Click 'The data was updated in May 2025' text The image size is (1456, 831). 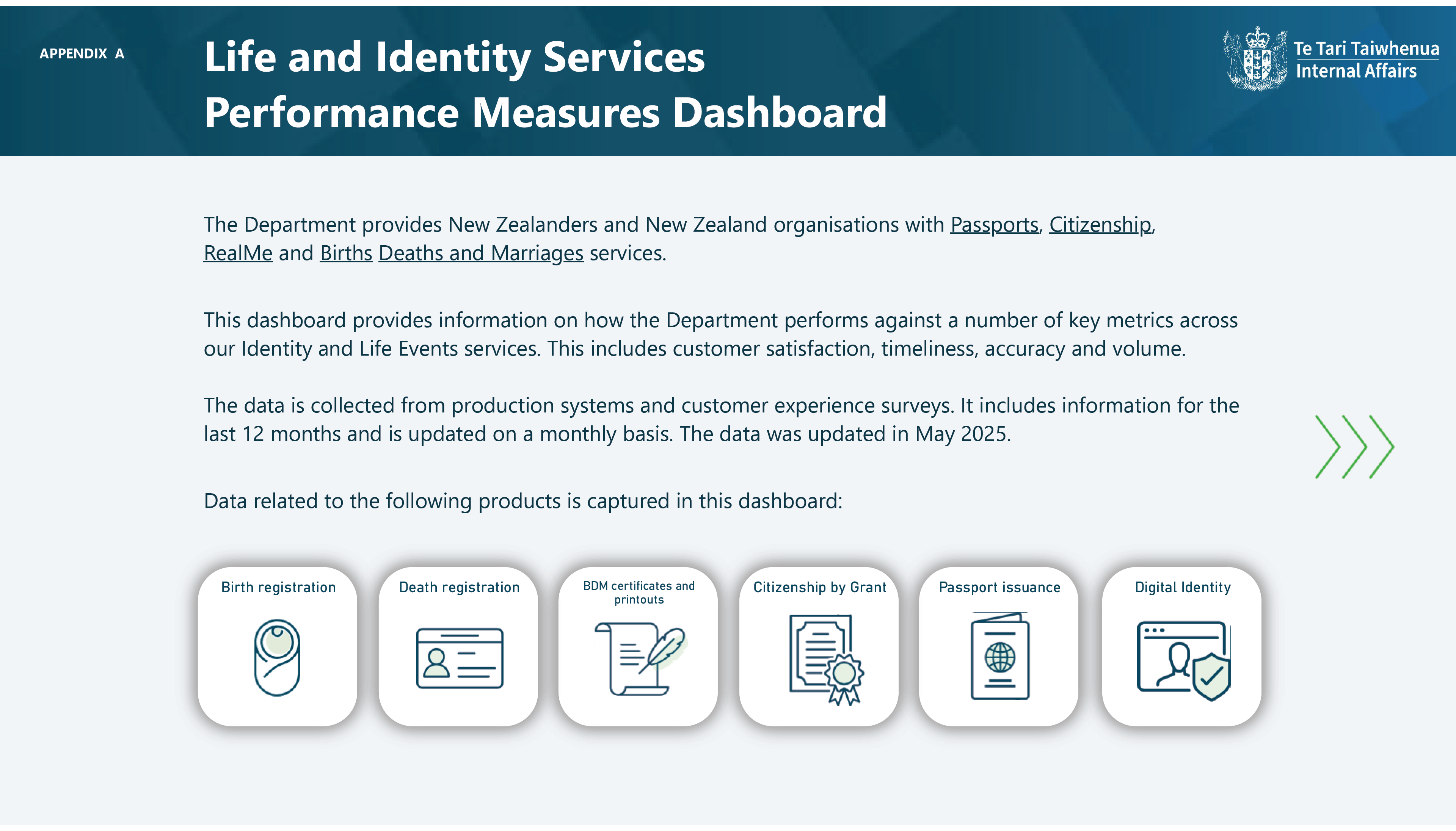click(x=845, y=434)
